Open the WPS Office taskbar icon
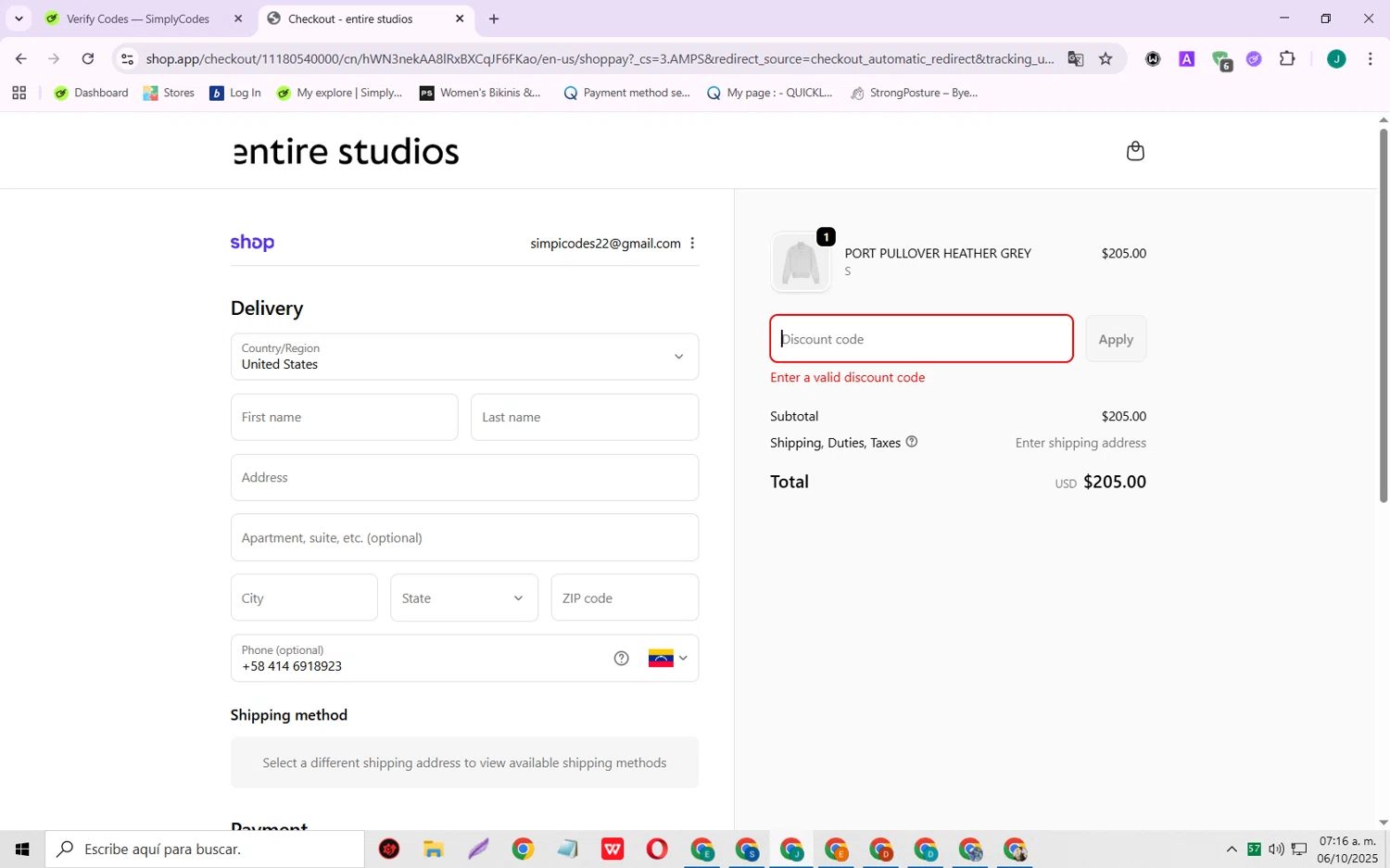 613,849
